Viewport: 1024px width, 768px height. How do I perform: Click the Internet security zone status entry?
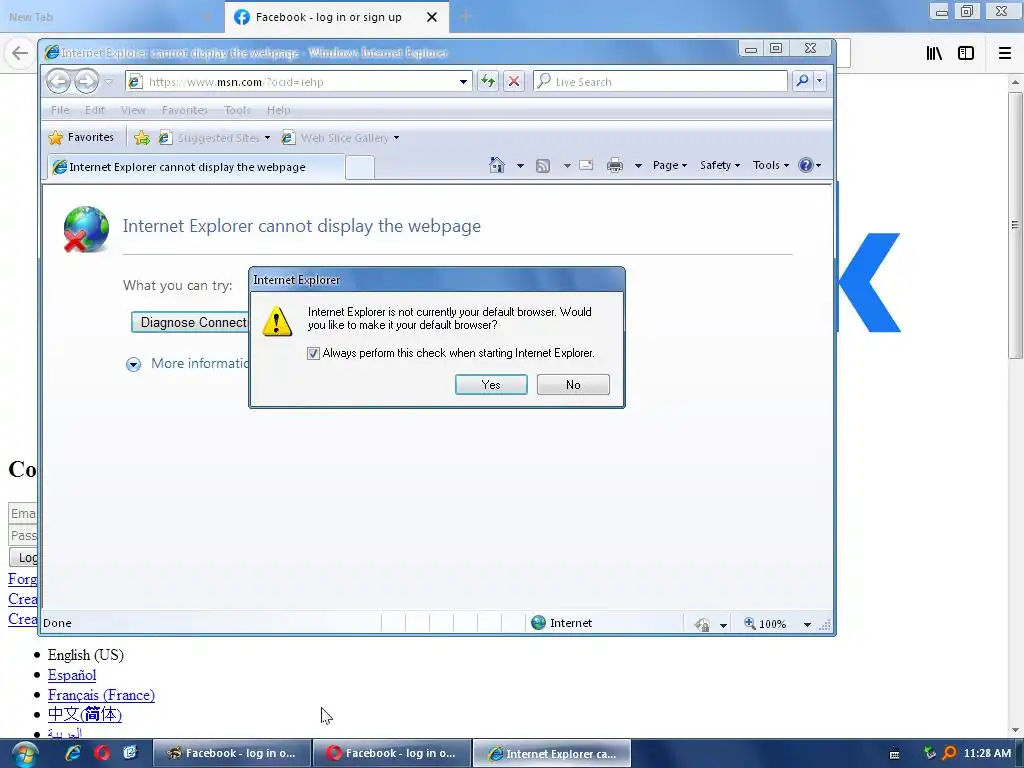coord(562,623)
